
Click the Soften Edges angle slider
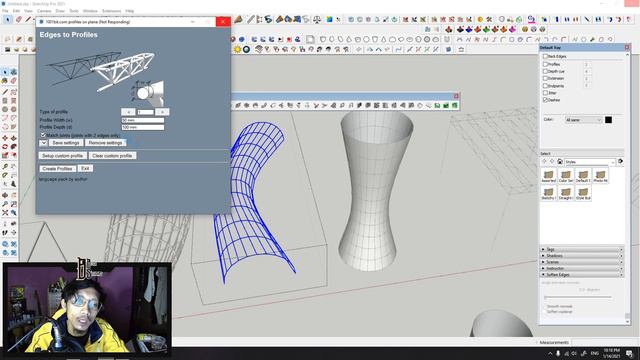pyautogui.click(x=578, y=297)
